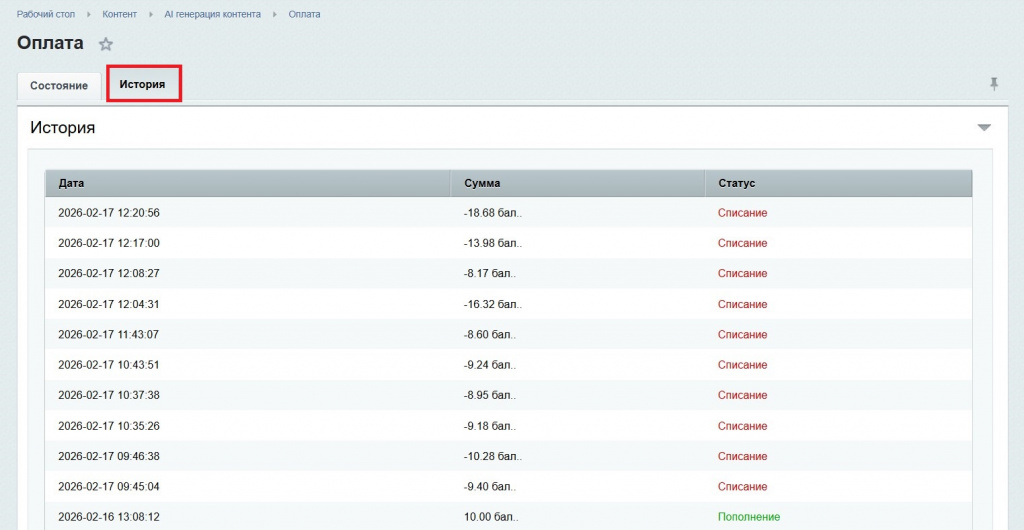The height and width of the screenshot is (530, 1024).
Task: Click Списание status in 09:45:04 row
Action: (x=742, y=487)
